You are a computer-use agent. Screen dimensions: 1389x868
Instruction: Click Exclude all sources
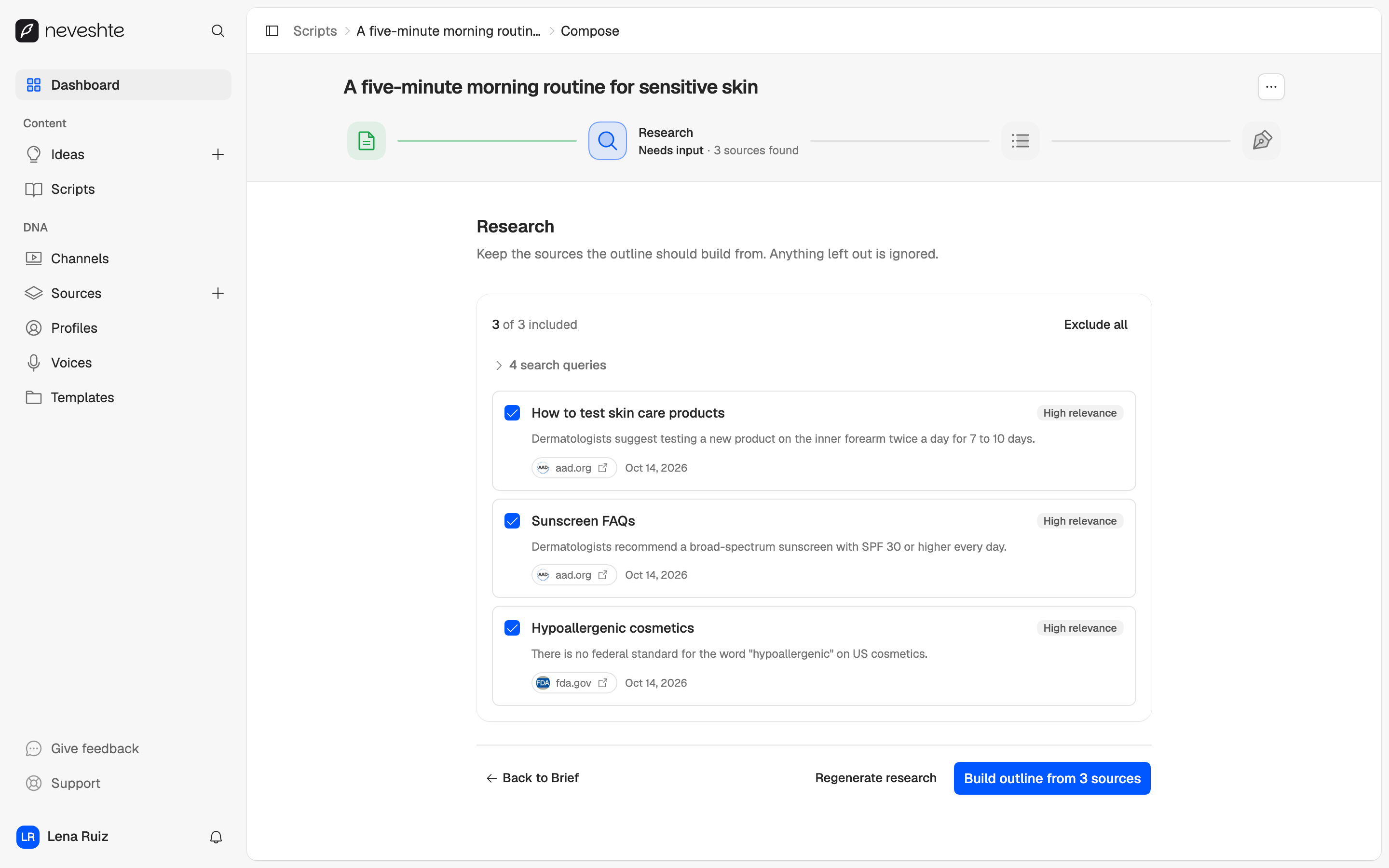[x=1095, y=325]
